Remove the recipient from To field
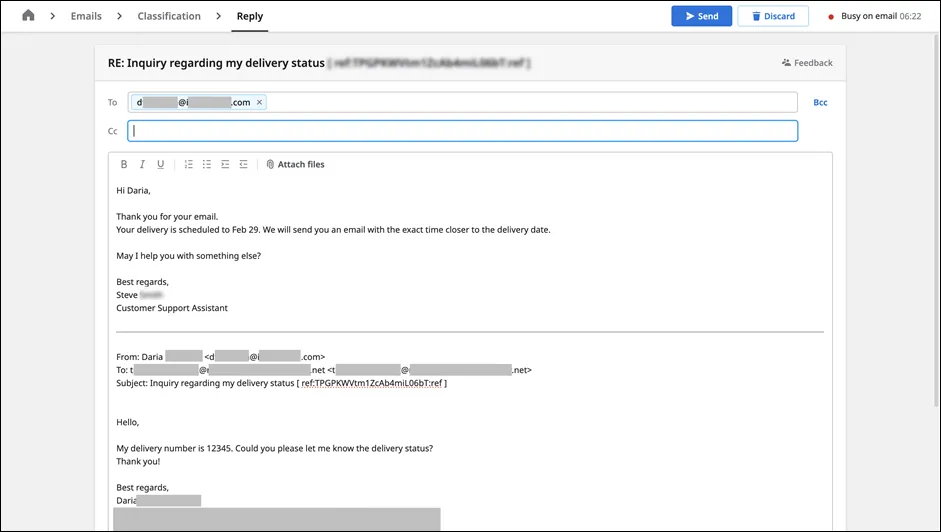 click(x=259, y=102)
